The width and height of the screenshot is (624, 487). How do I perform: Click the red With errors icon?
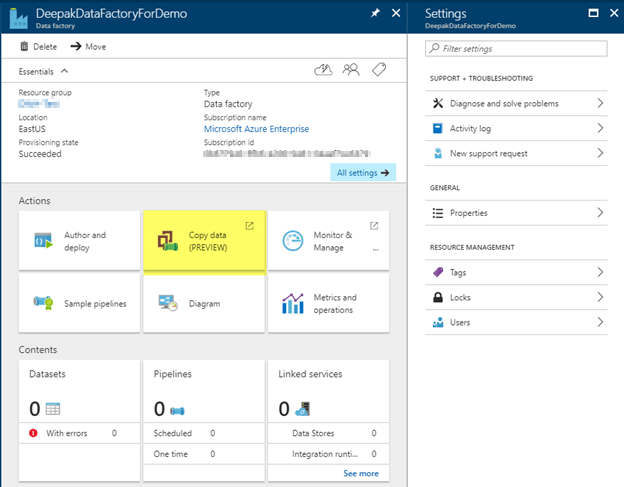coord(33,433)
